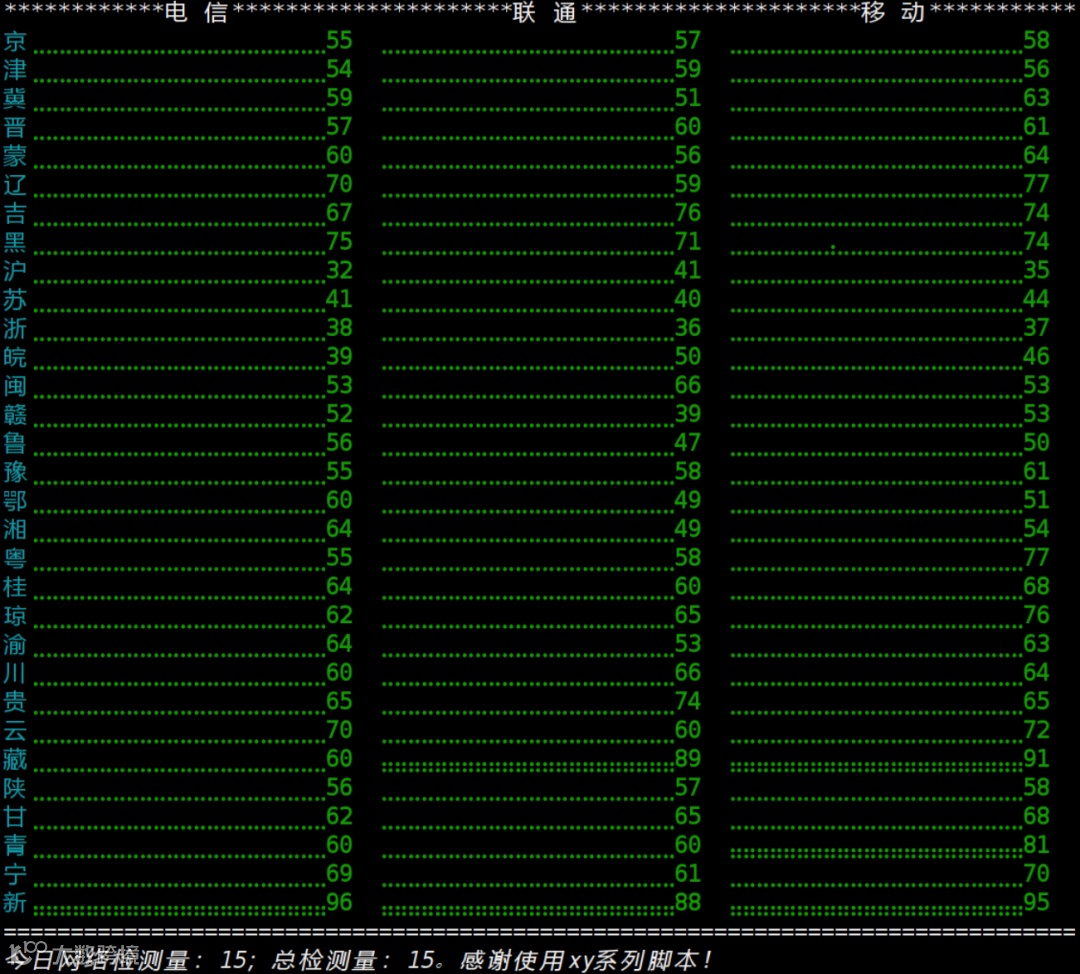Select the 湘 province label

pyautogui.click(x=15, y=529)
